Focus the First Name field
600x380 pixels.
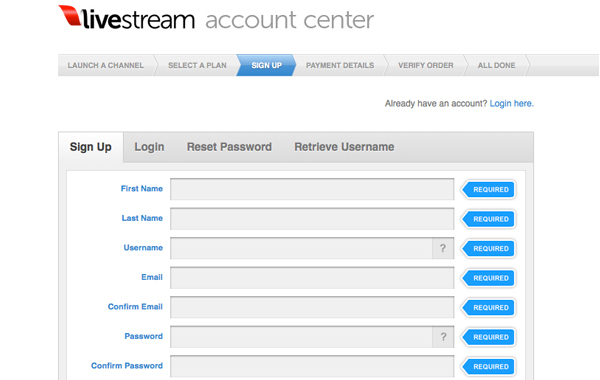coord(312,189)
